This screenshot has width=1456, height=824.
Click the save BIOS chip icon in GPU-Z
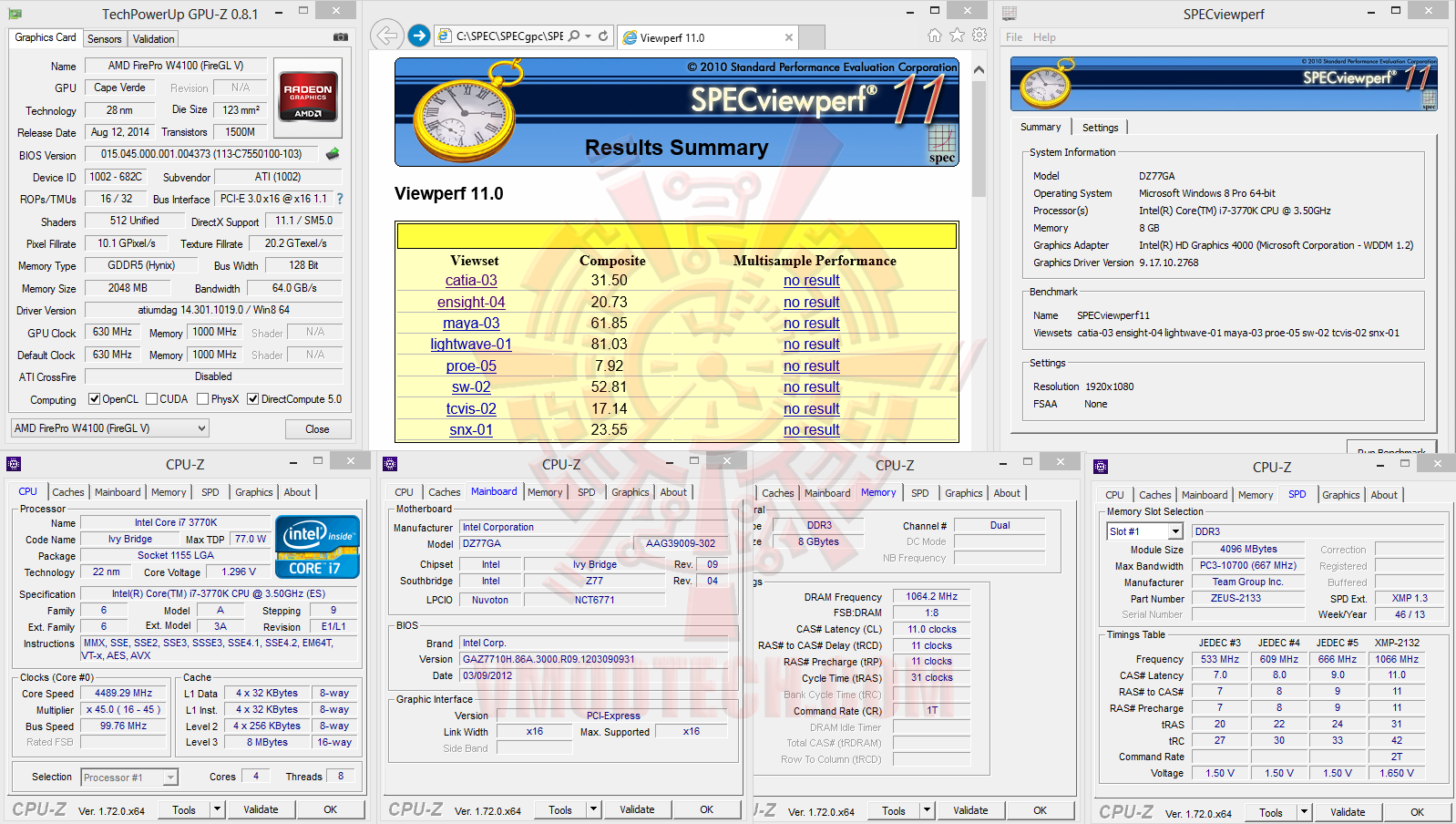point(333,154)
